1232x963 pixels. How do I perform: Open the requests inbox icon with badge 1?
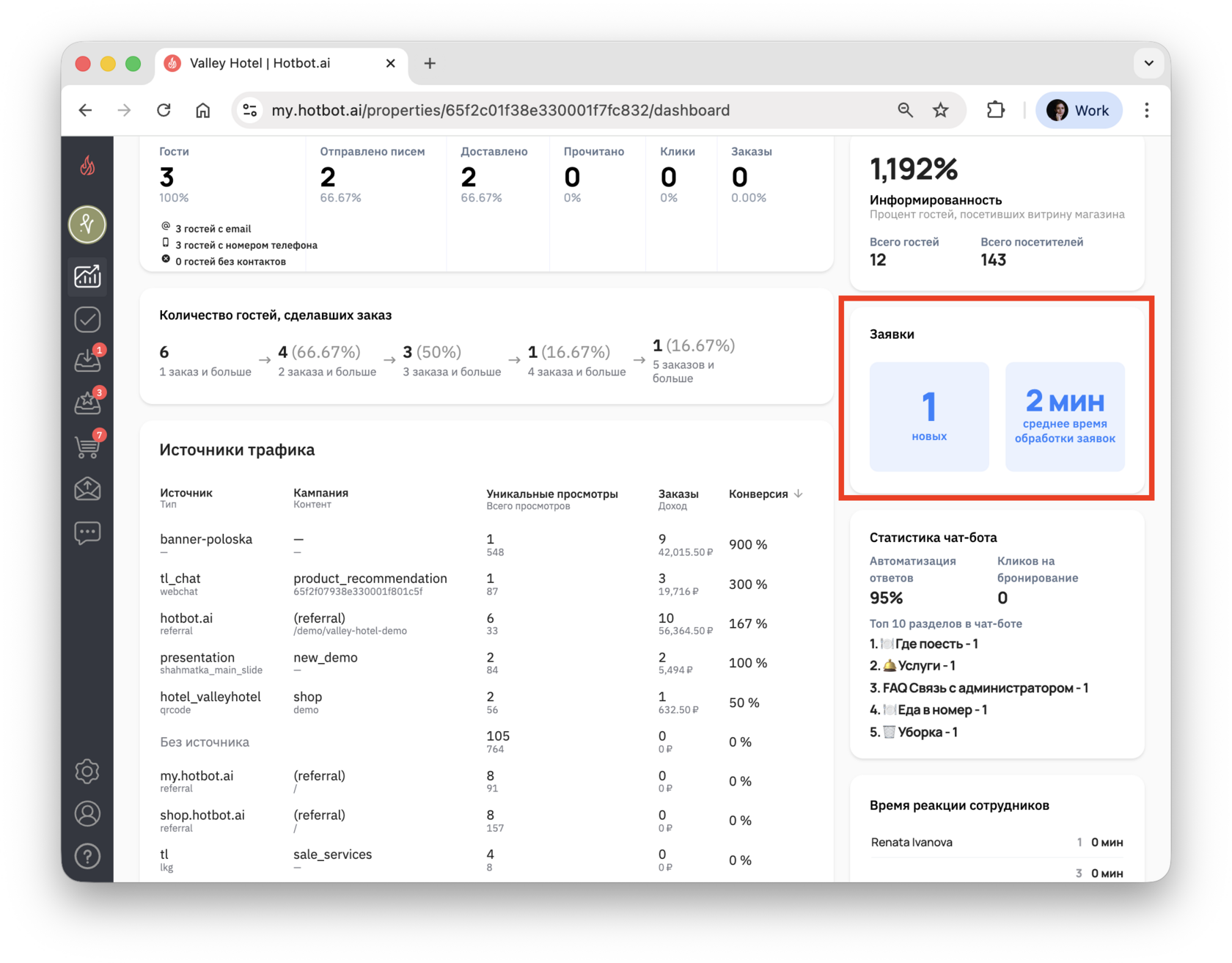pos(89,359)
